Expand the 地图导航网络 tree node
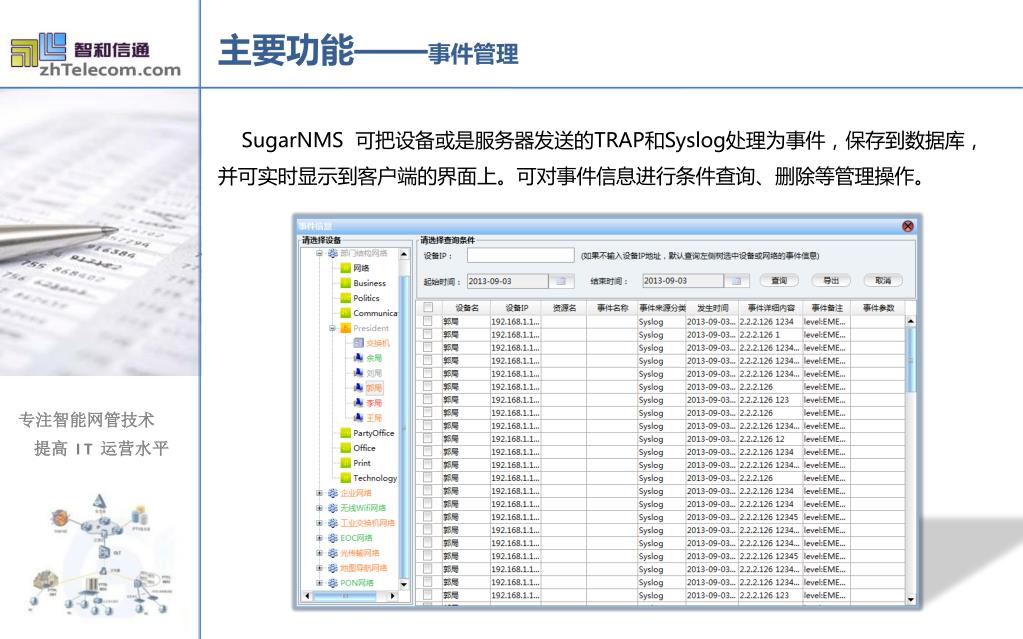Viewport: 1023px width, 639px height. coord(320,569)
